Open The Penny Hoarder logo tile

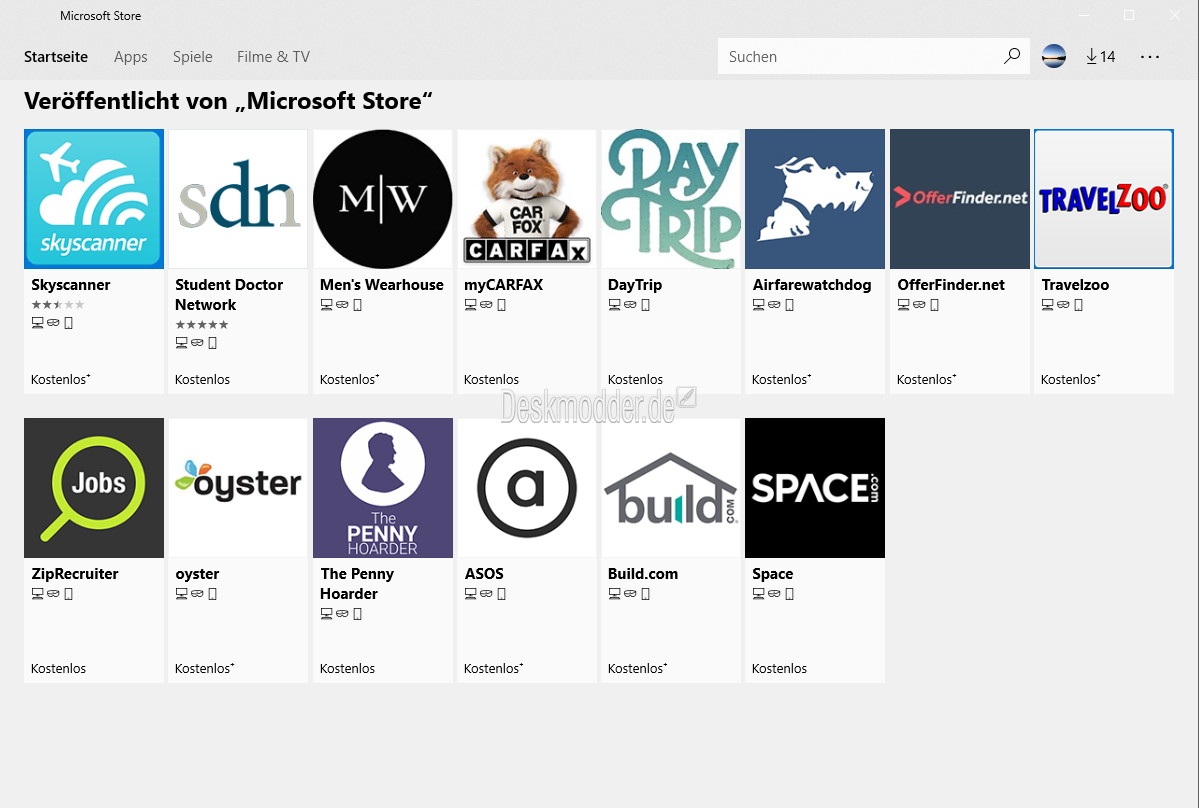[x=382, y=488]
